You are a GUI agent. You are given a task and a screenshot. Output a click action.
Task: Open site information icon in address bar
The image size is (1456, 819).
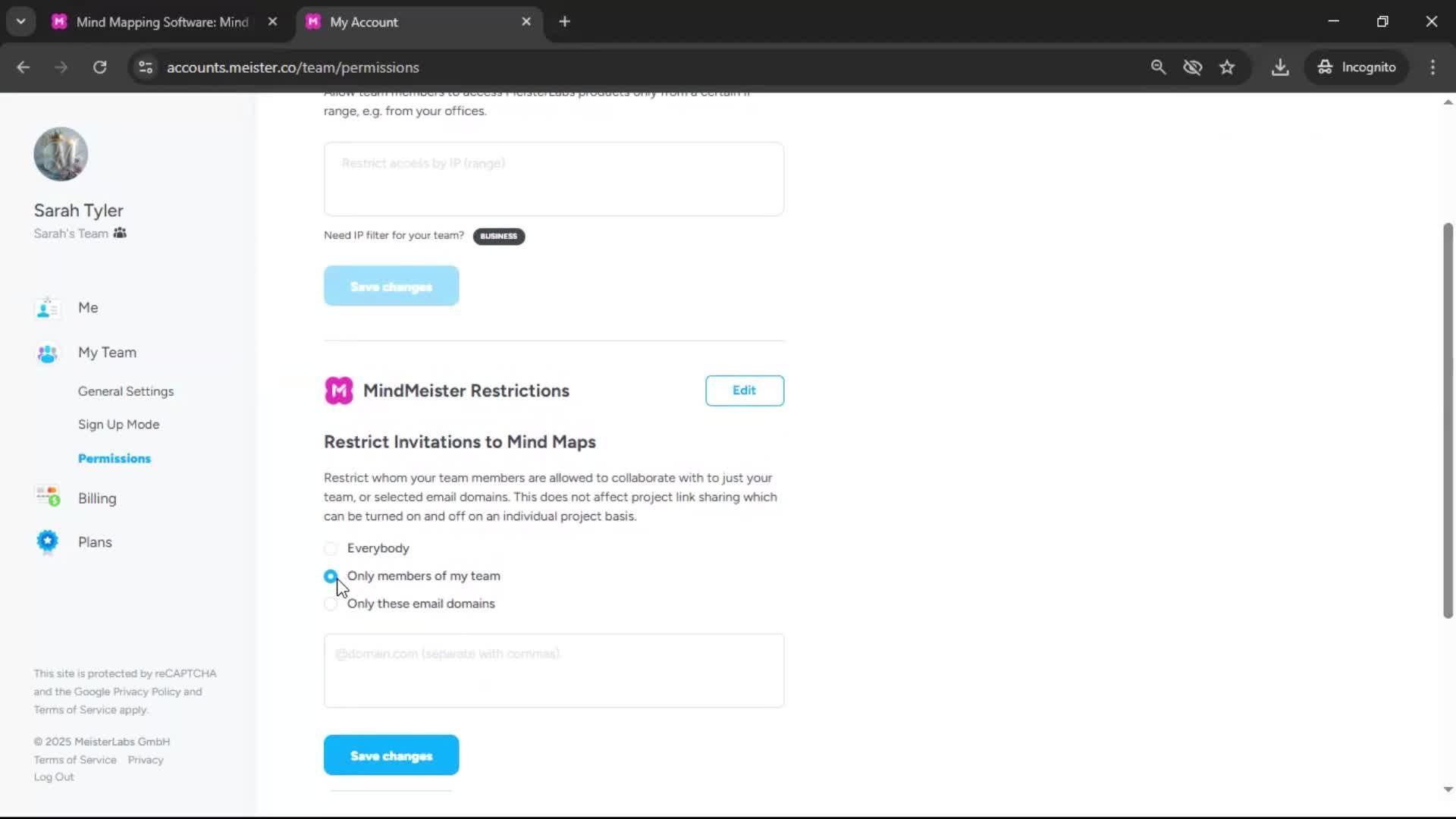[146, 67]
